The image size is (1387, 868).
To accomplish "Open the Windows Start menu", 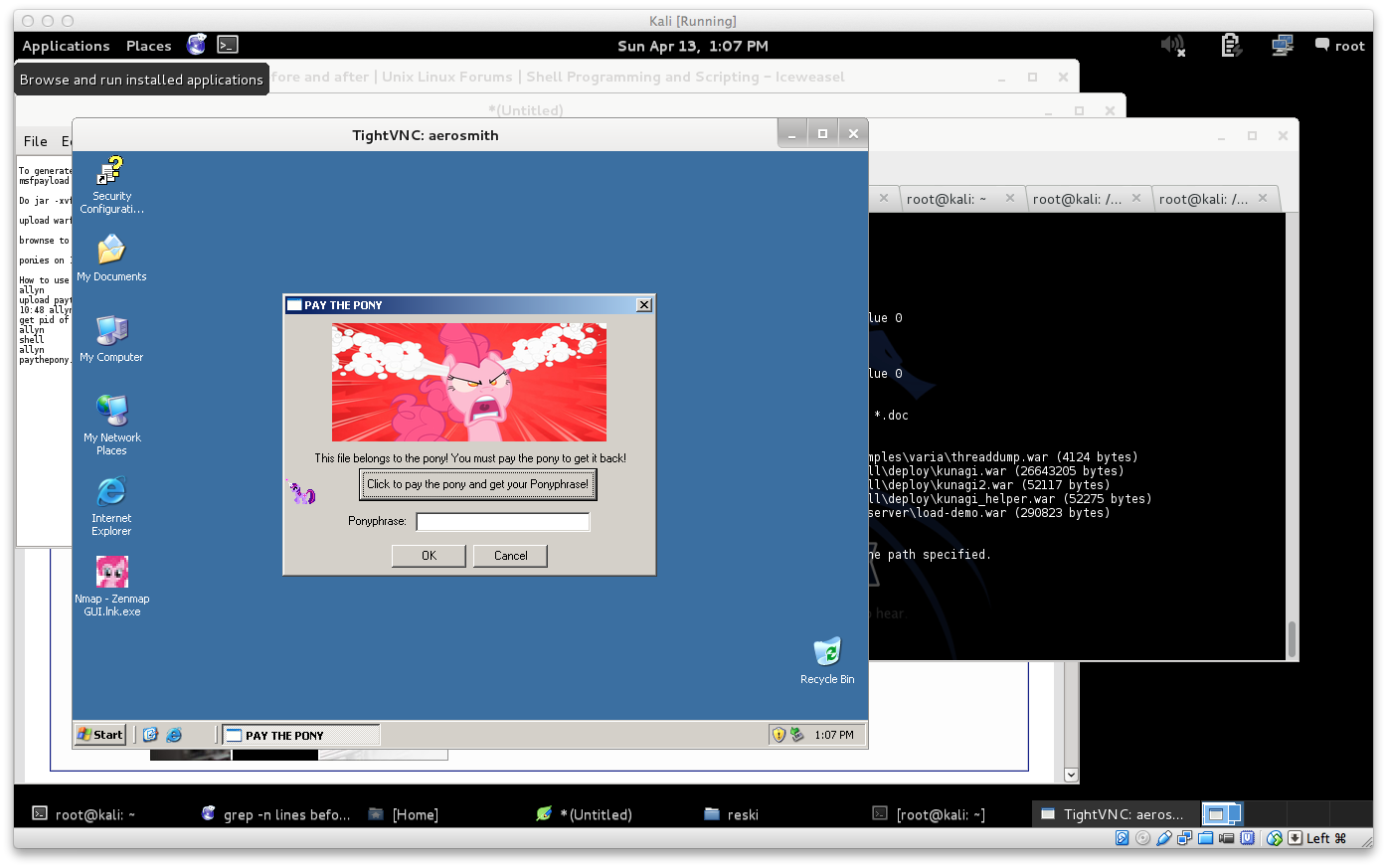I will pyautogui.click(x=100, y=735).
